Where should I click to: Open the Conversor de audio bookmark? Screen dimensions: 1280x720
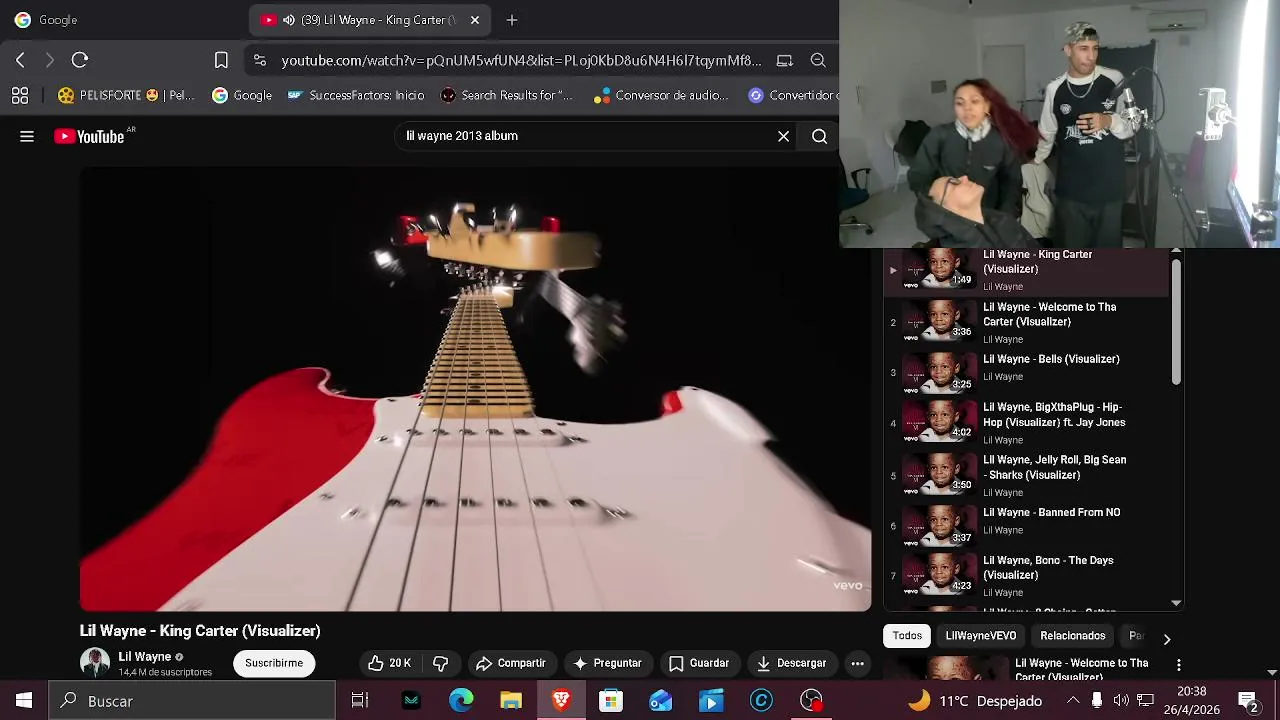662,95
